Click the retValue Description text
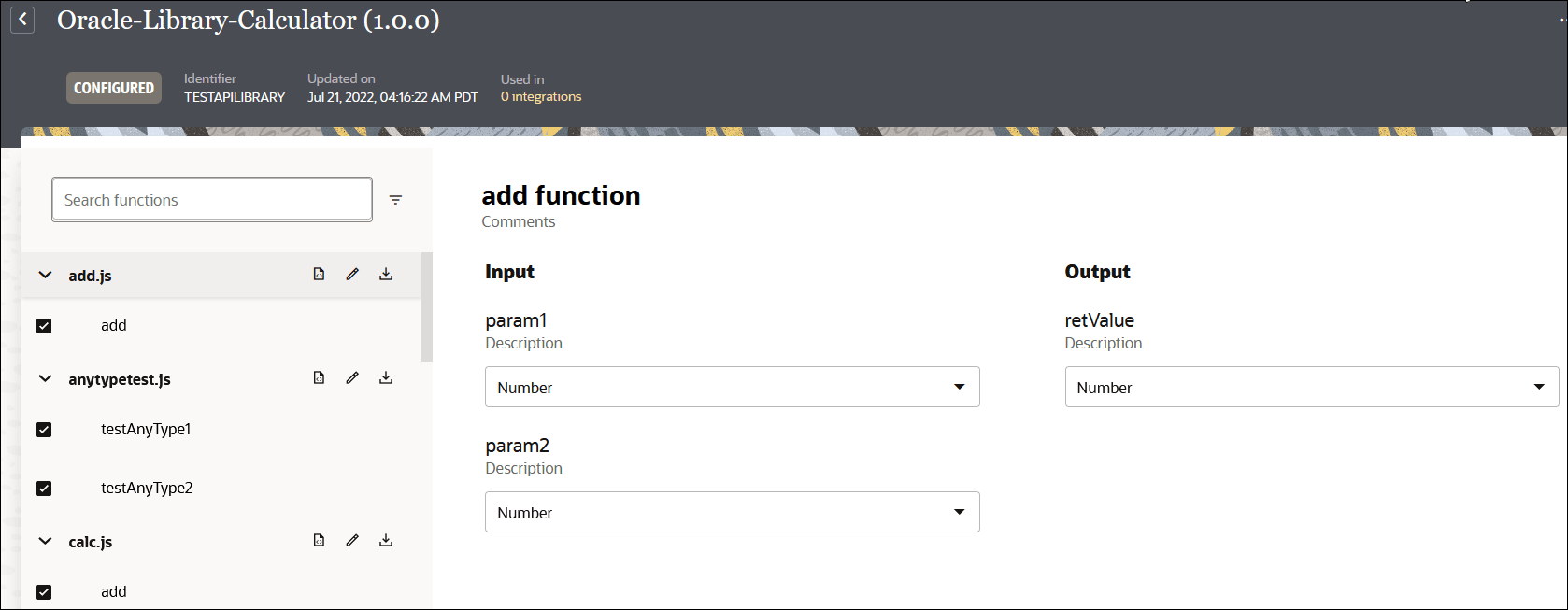This screenshot has height=610, width=1568. [x=1104, y=343]
